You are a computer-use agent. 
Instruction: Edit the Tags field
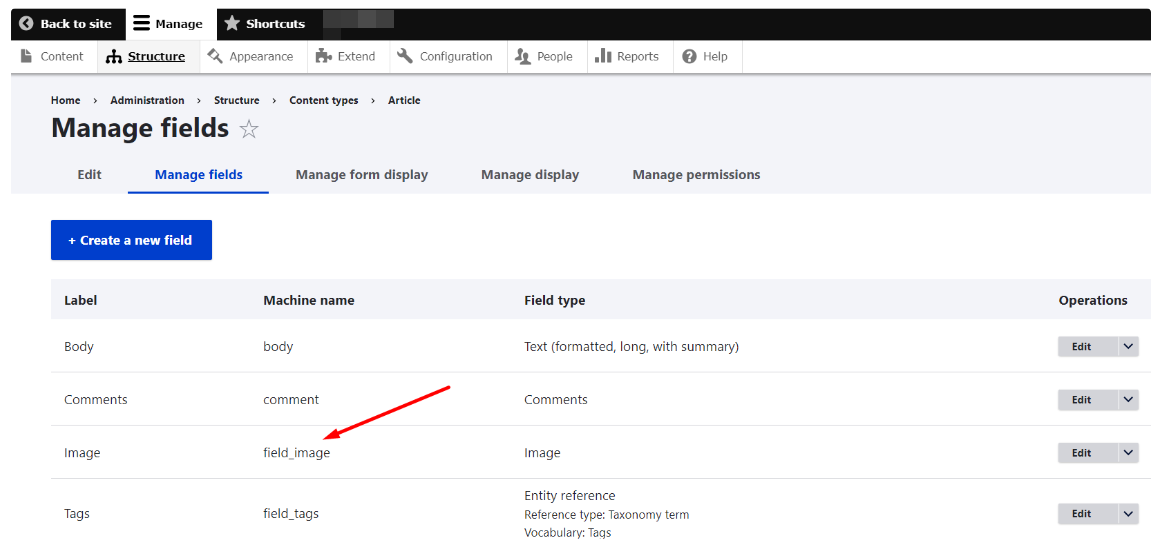tap(1082, 514)
